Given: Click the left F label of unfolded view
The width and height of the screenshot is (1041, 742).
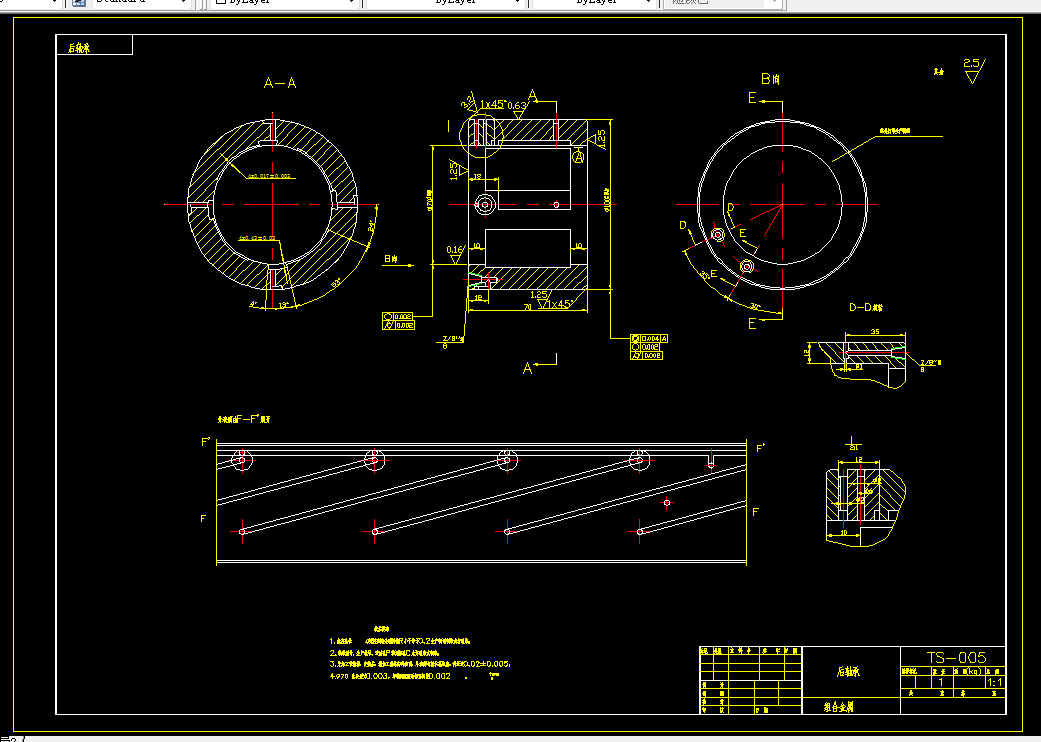Looking at the screenshot, I should (x=203, y=518).
